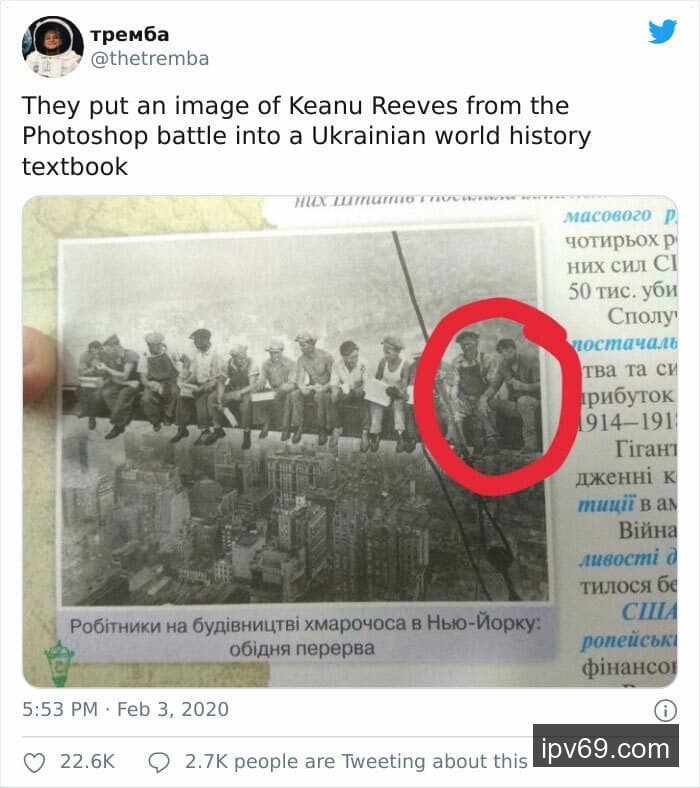
Task: Open 2.7K people are Tweeting about this
Action: (x=356, y=761)
